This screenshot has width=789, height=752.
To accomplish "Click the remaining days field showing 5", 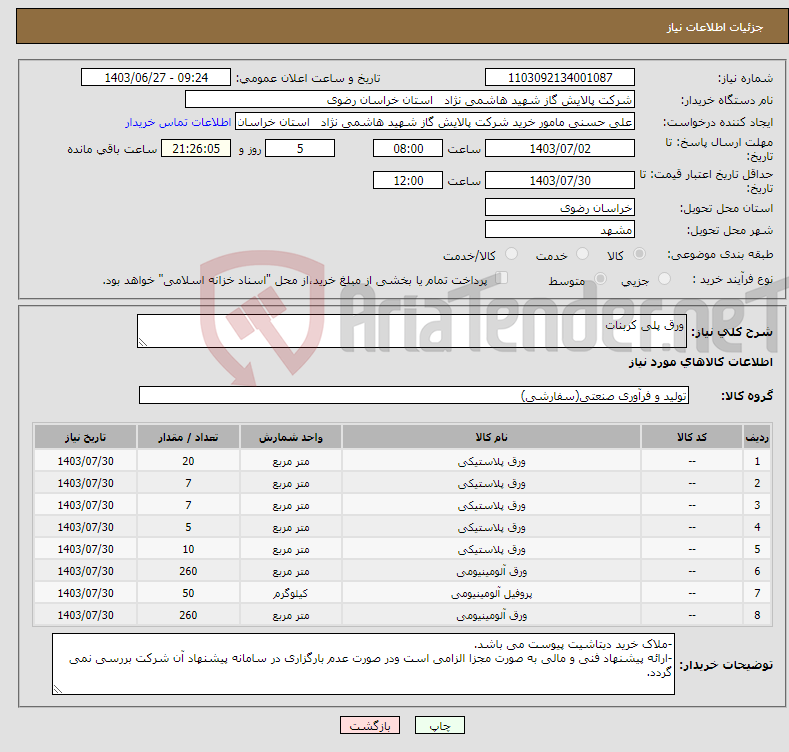I will [300, 148].
